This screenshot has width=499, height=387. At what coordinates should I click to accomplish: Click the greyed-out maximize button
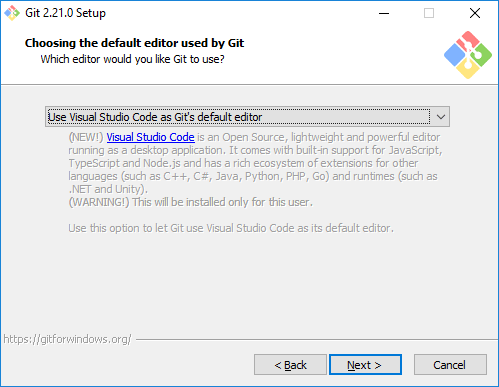tap(429, 13)
